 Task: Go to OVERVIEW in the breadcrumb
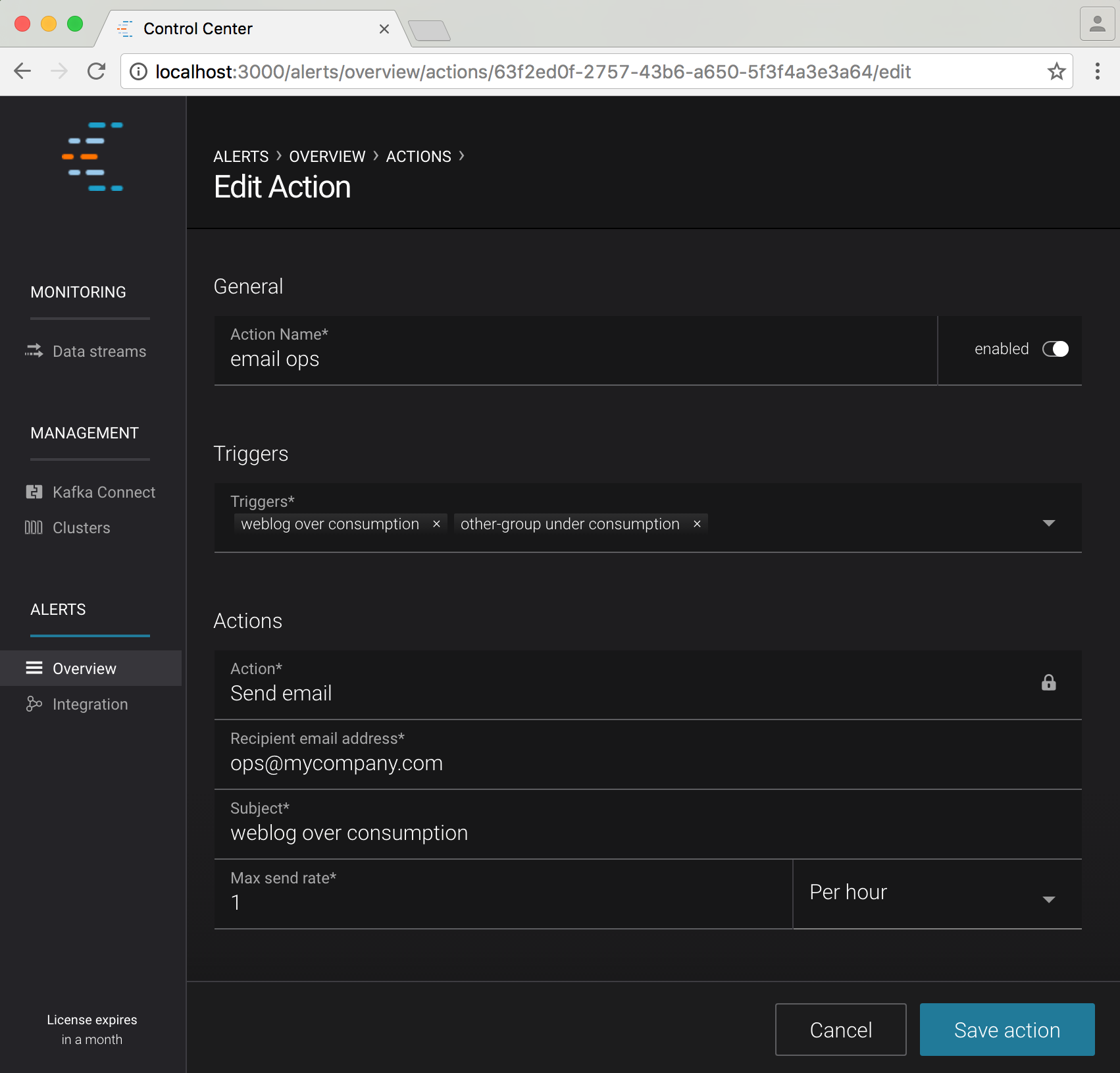click(x=327, y=157)
